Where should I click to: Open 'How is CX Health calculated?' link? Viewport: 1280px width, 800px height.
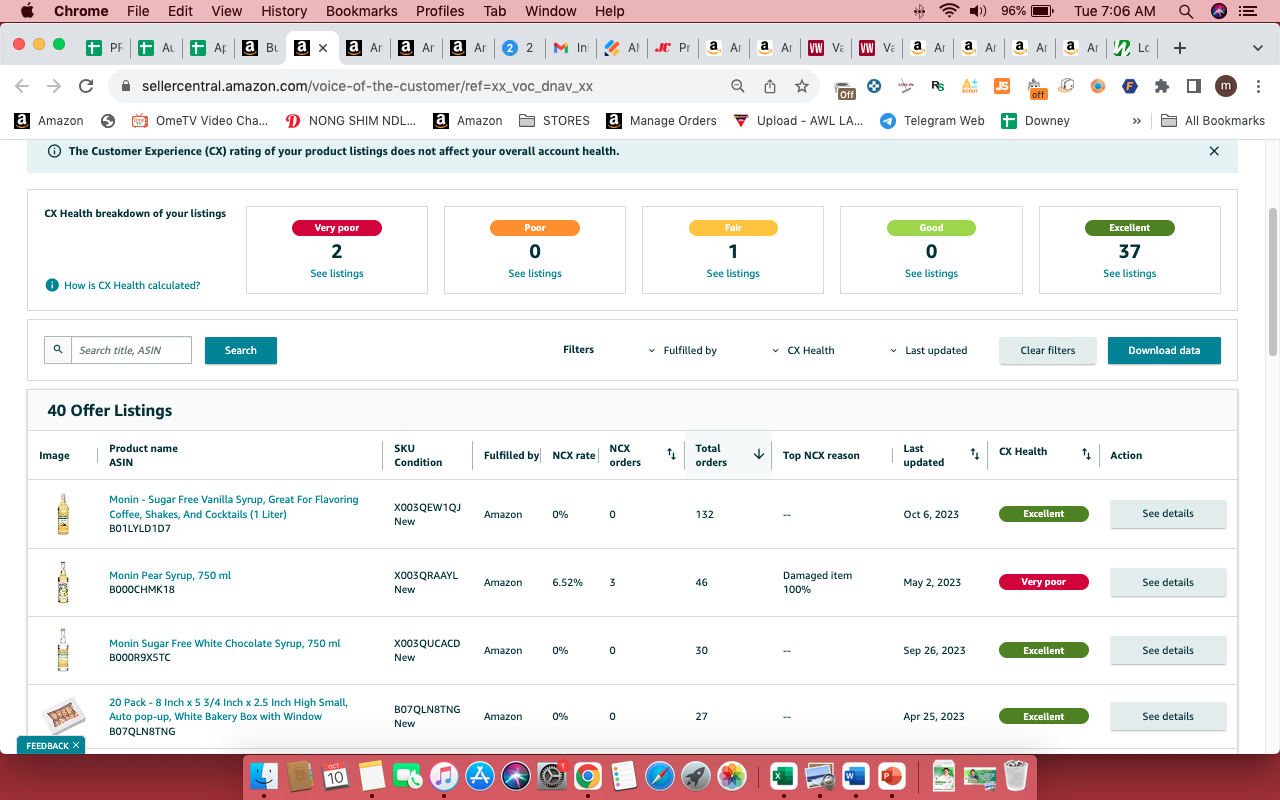(132, 286)
